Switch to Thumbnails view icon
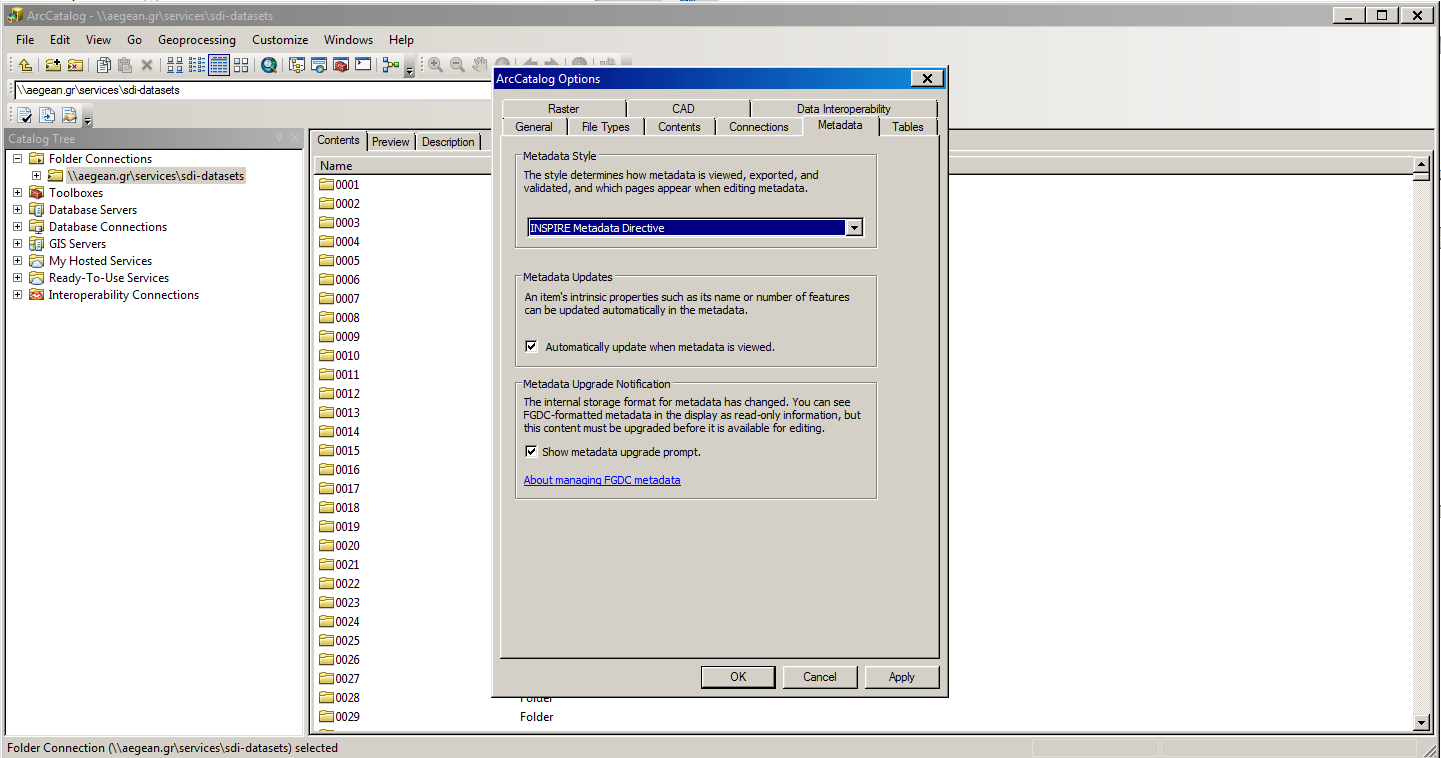Screen dimensions: 1441x758 tap(241, 65)
